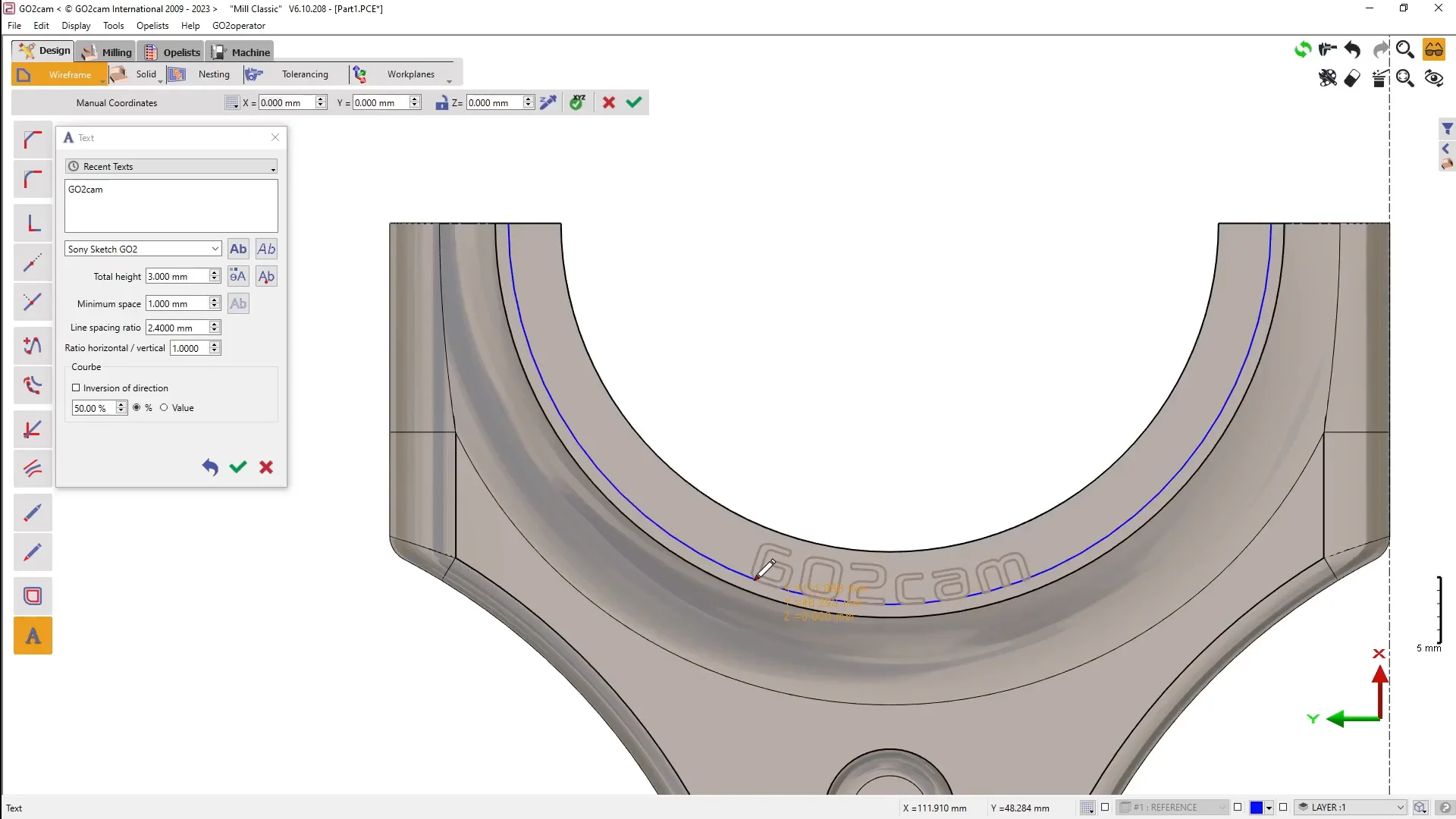Select the Value radio button

(164, 407)
